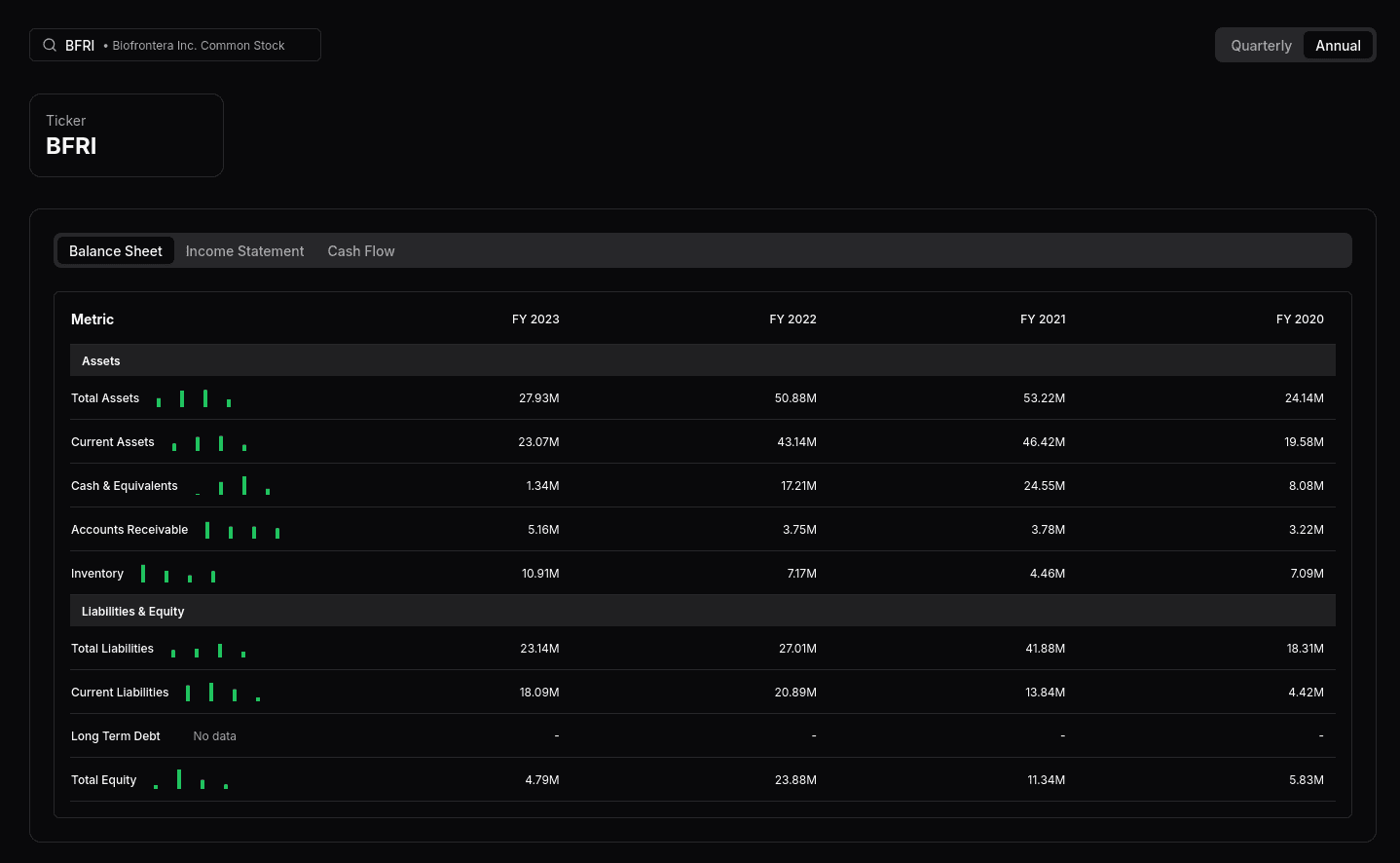1400x863 pixels.
Task: Click Total Equity FY 2020 value 5.83M
Action: 1307,780
